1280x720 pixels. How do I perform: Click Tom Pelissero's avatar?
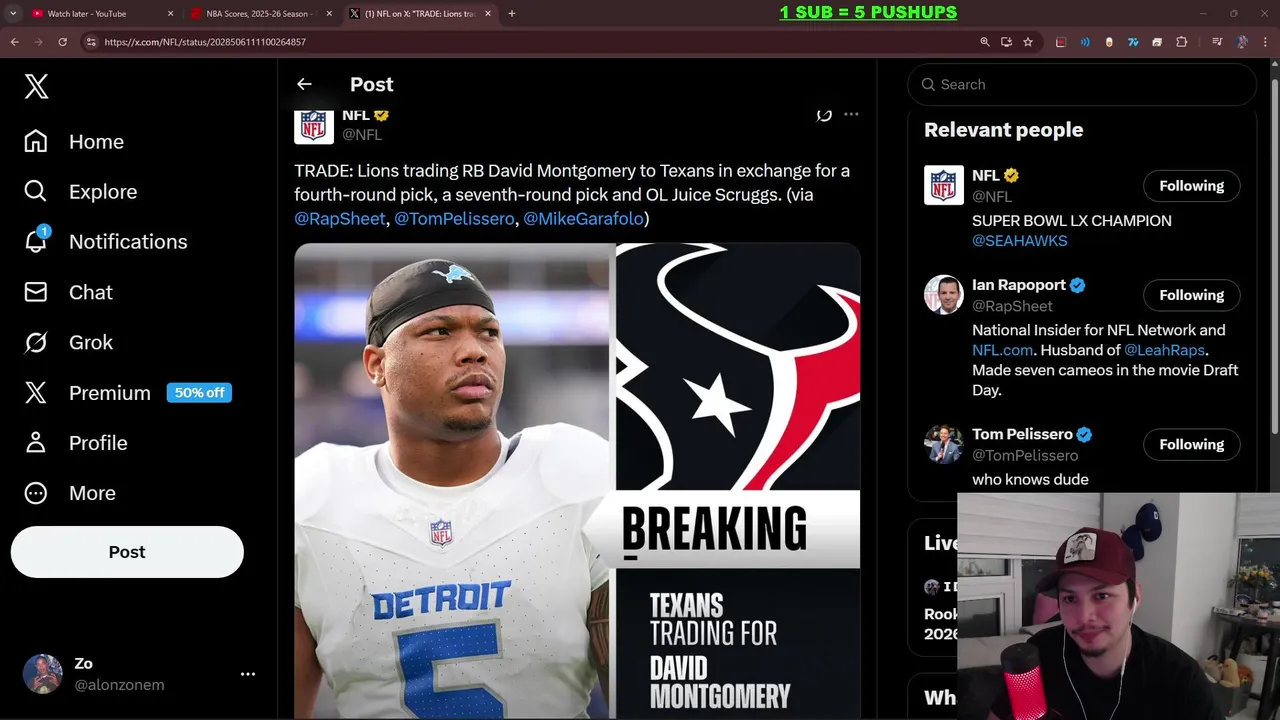pyautogui.click(x=943, y=443)
